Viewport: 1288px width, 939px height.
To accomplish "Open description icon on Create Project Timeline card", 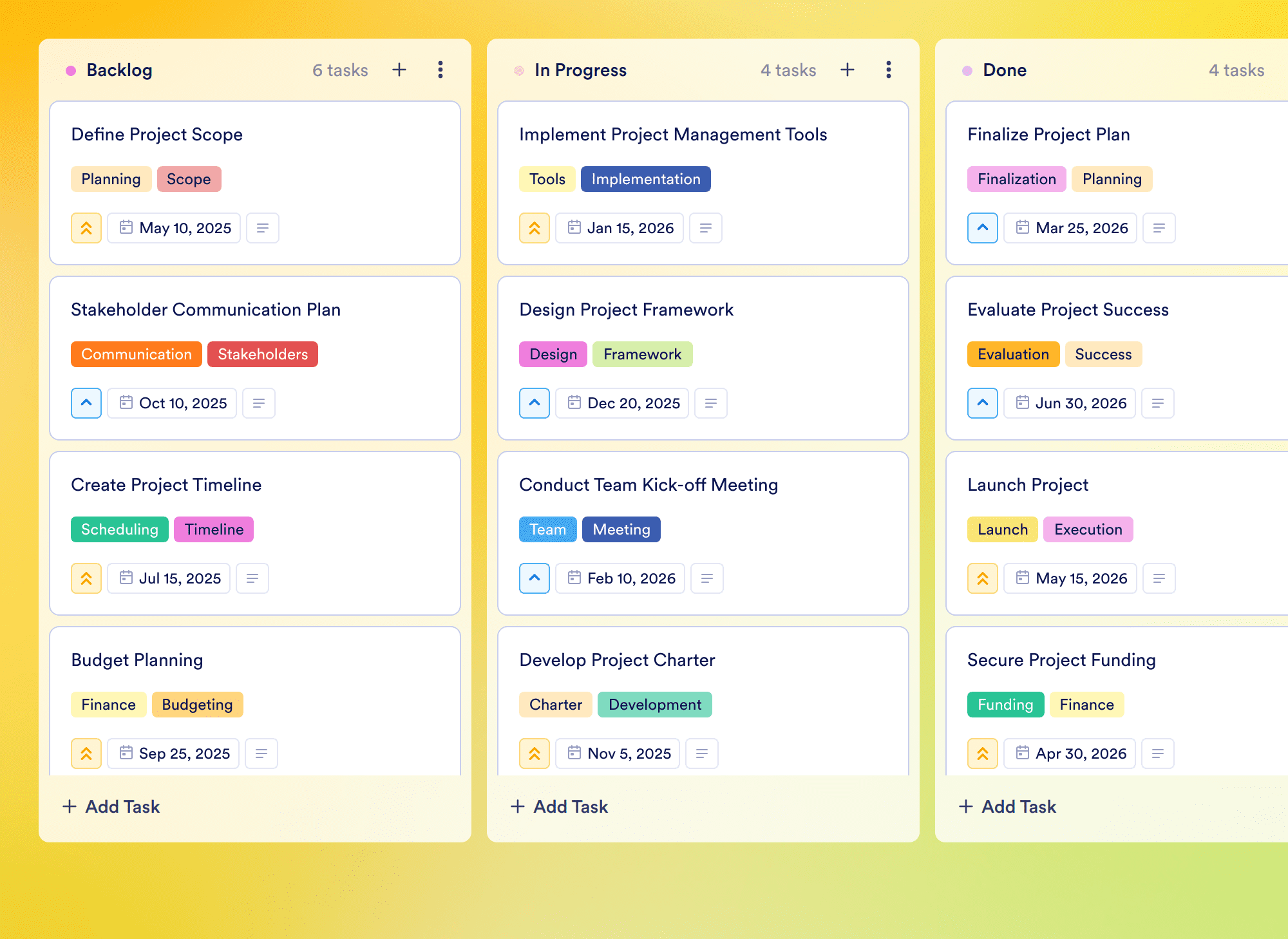I will pos(252,578).
